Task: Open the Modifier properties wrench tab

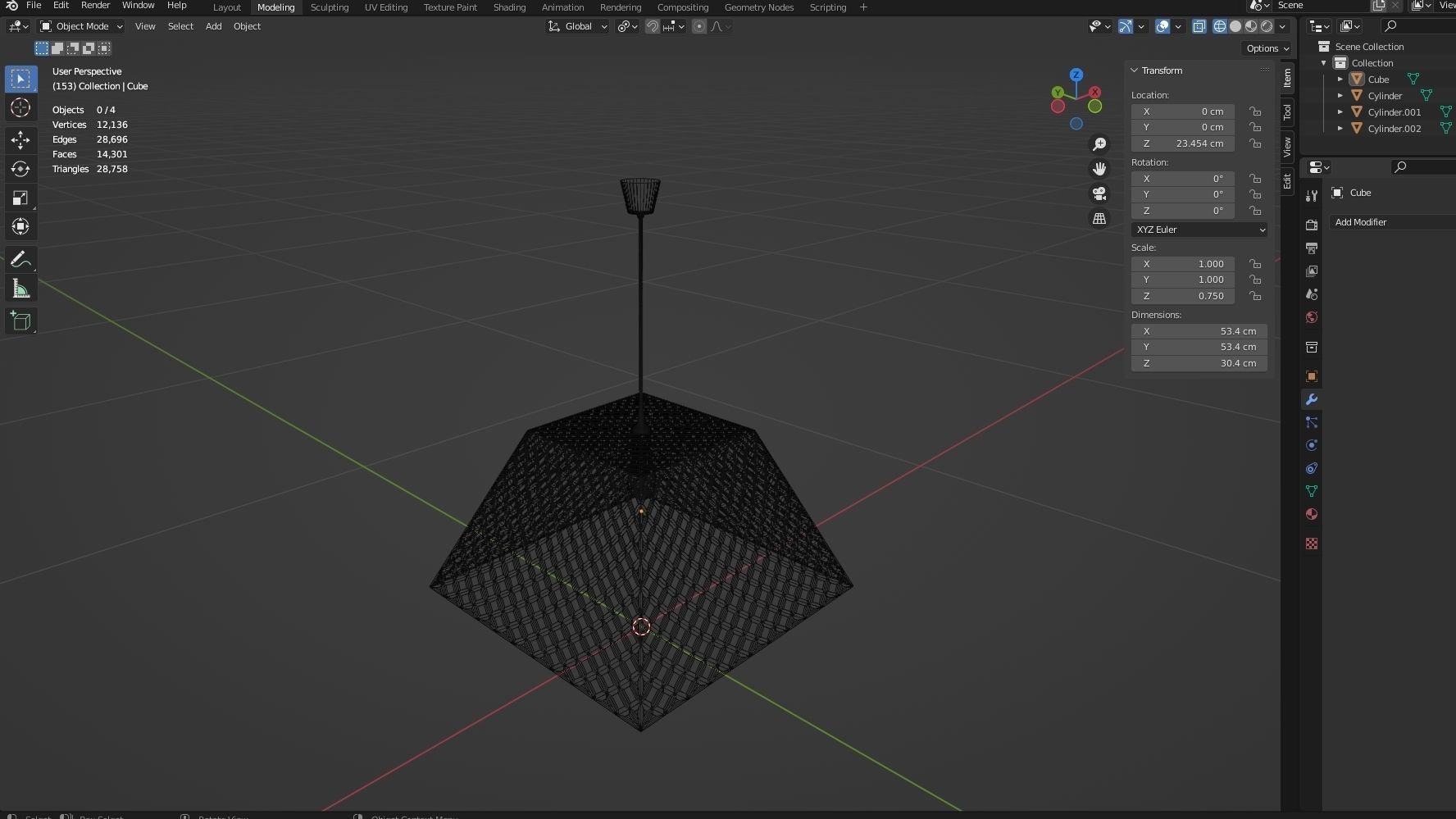Action: [1312, 399]
